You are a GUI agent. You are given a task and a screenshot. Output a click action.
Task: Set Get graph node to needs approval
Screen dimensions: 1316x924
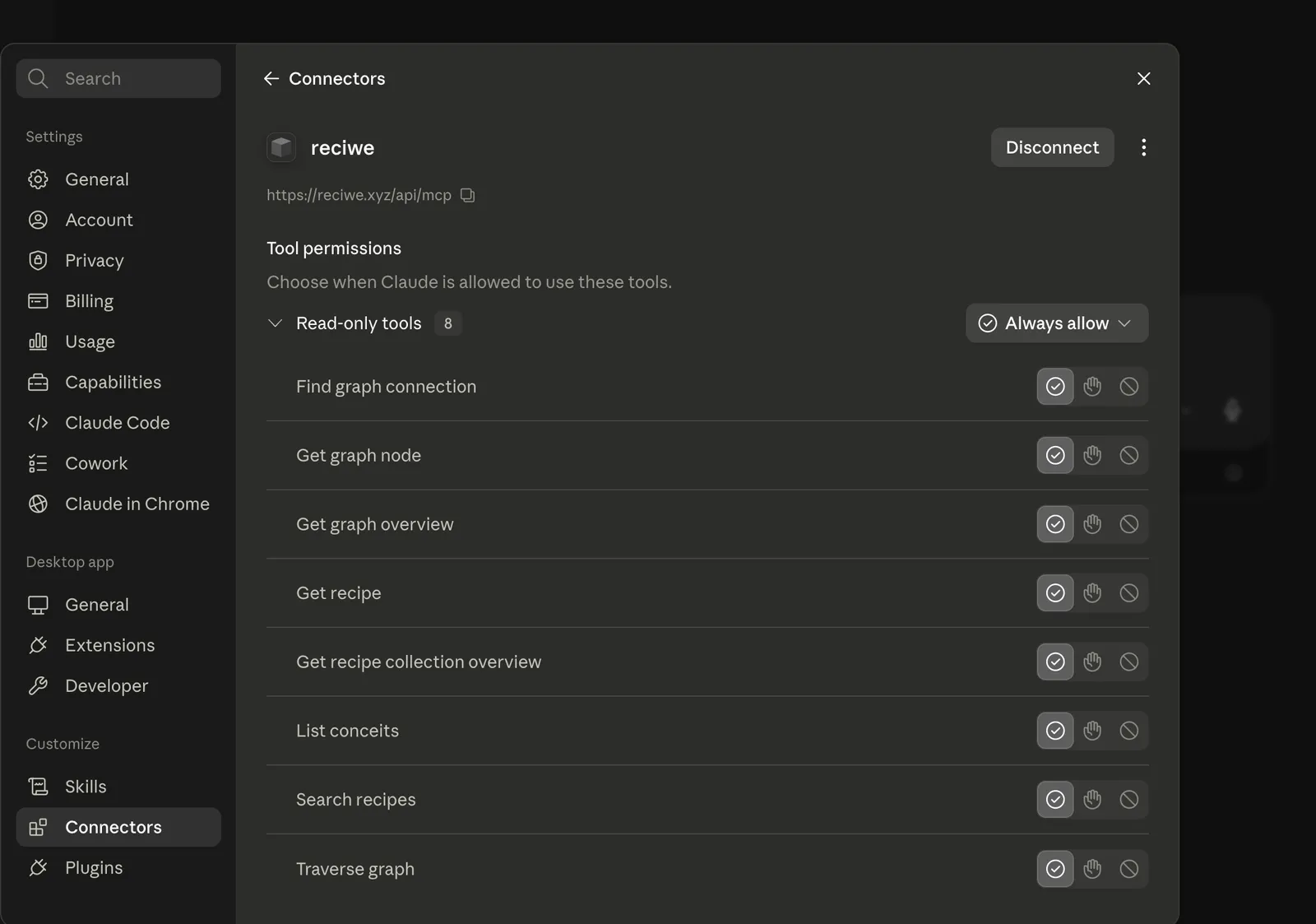[x=1092, y=455]
